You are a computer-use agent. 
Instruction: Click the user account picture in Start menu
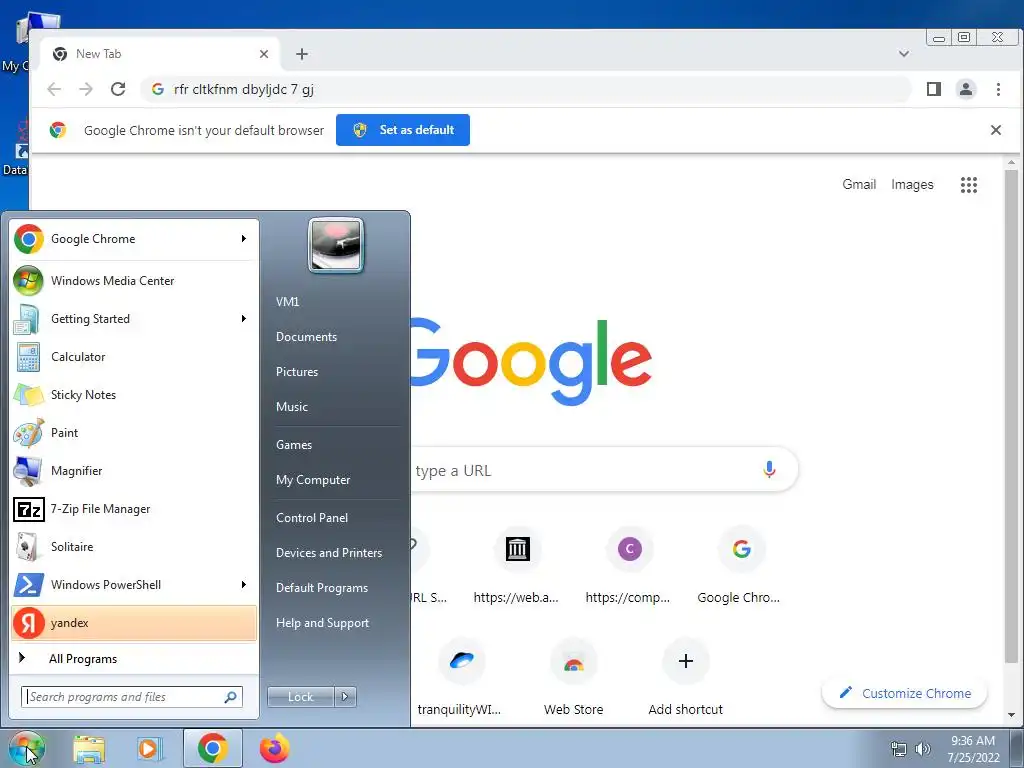336,245
